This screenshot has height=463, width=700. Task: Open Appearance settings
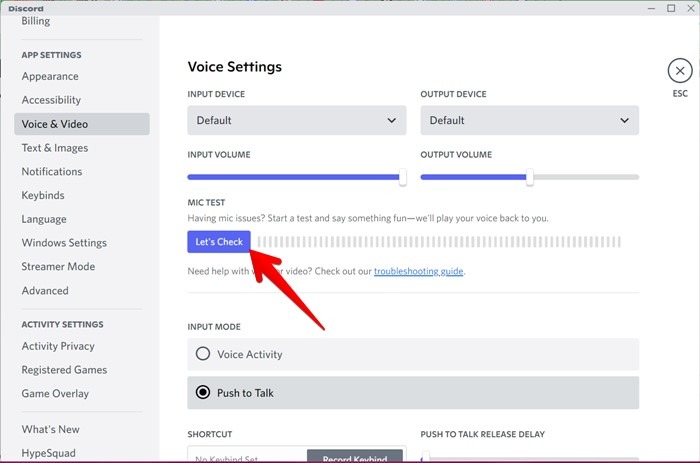pyautogui.click(x=50, y=76)
